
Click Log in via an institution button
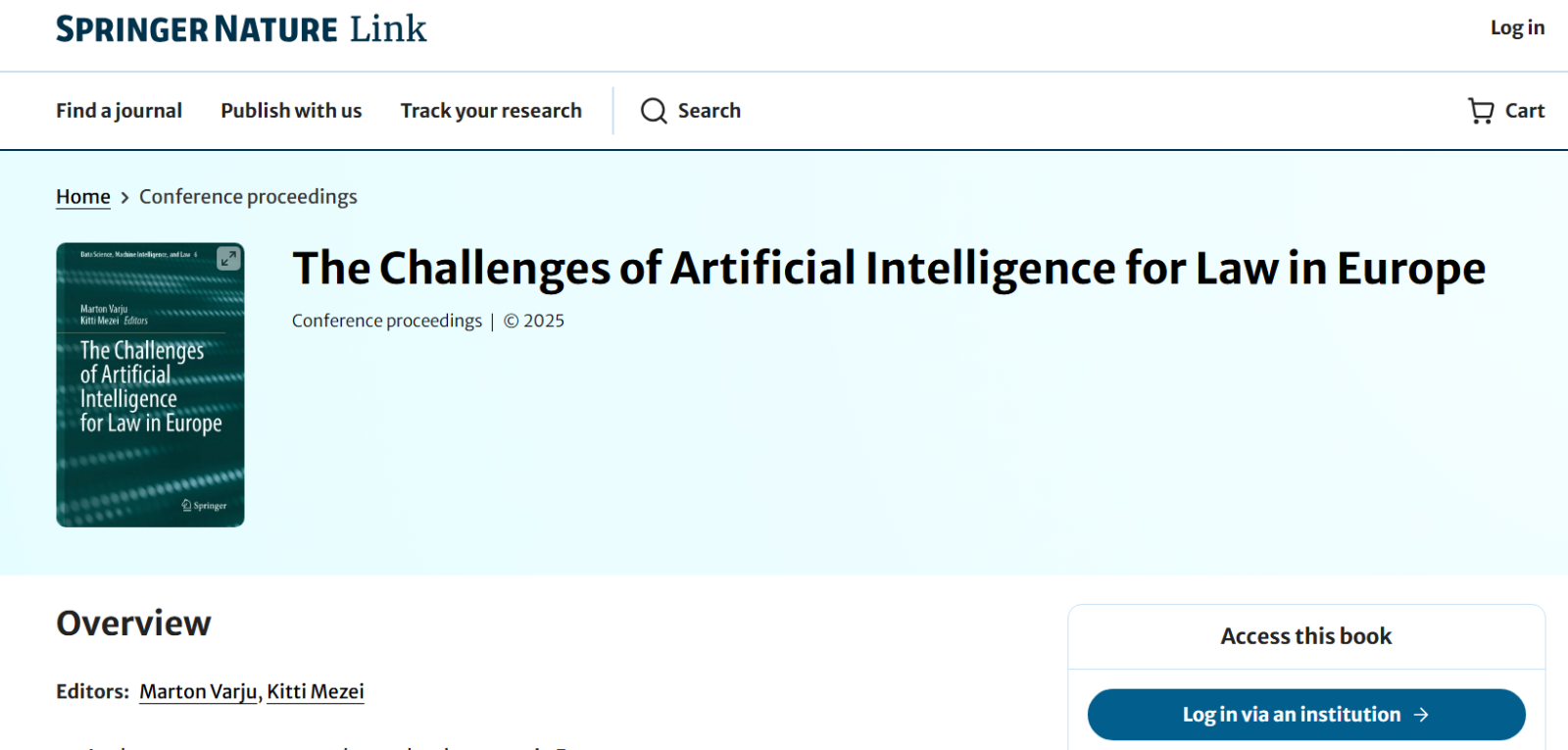(1306, 715)
